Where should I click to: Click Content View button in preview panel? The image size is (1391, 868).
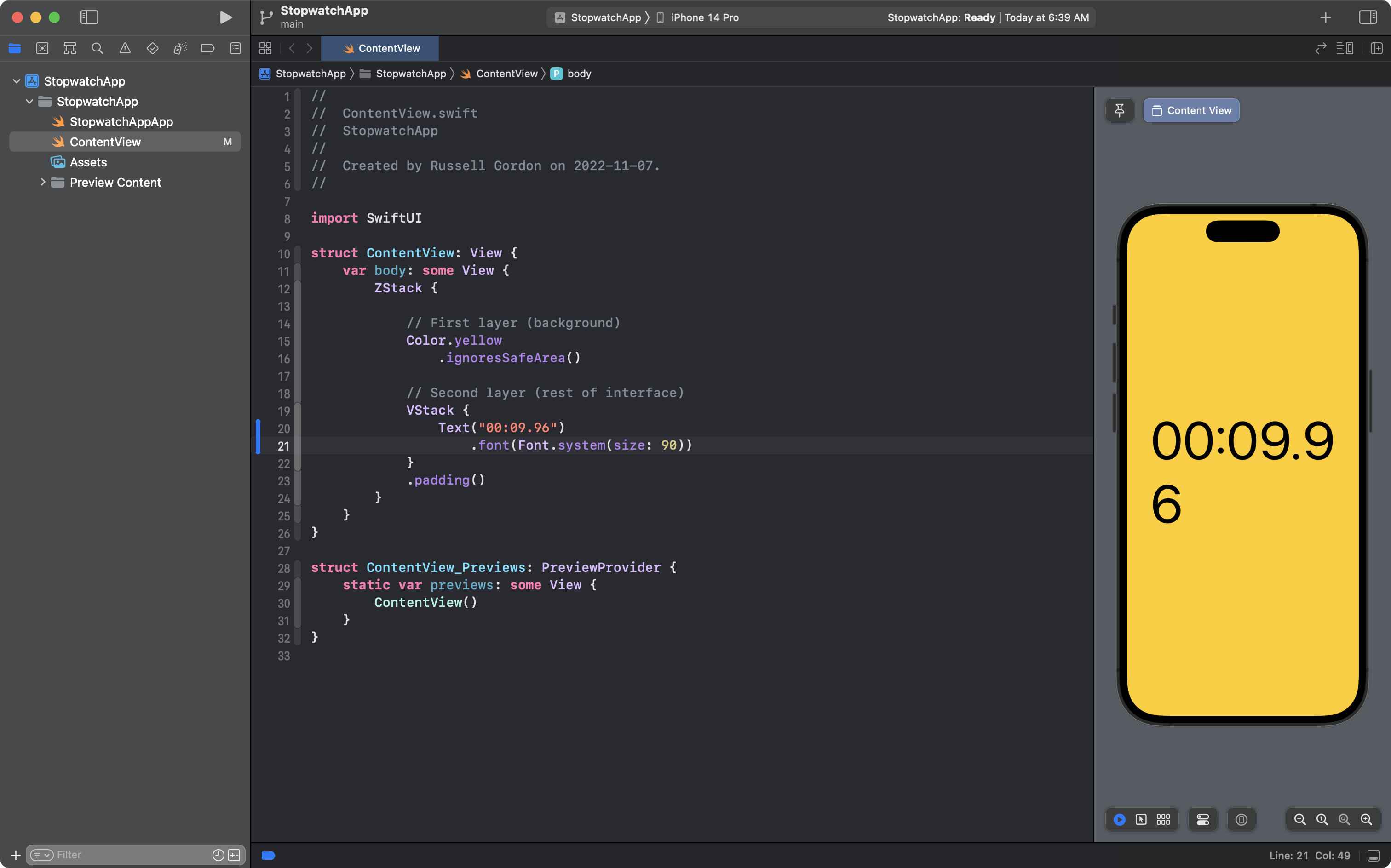pos(1192,110)
